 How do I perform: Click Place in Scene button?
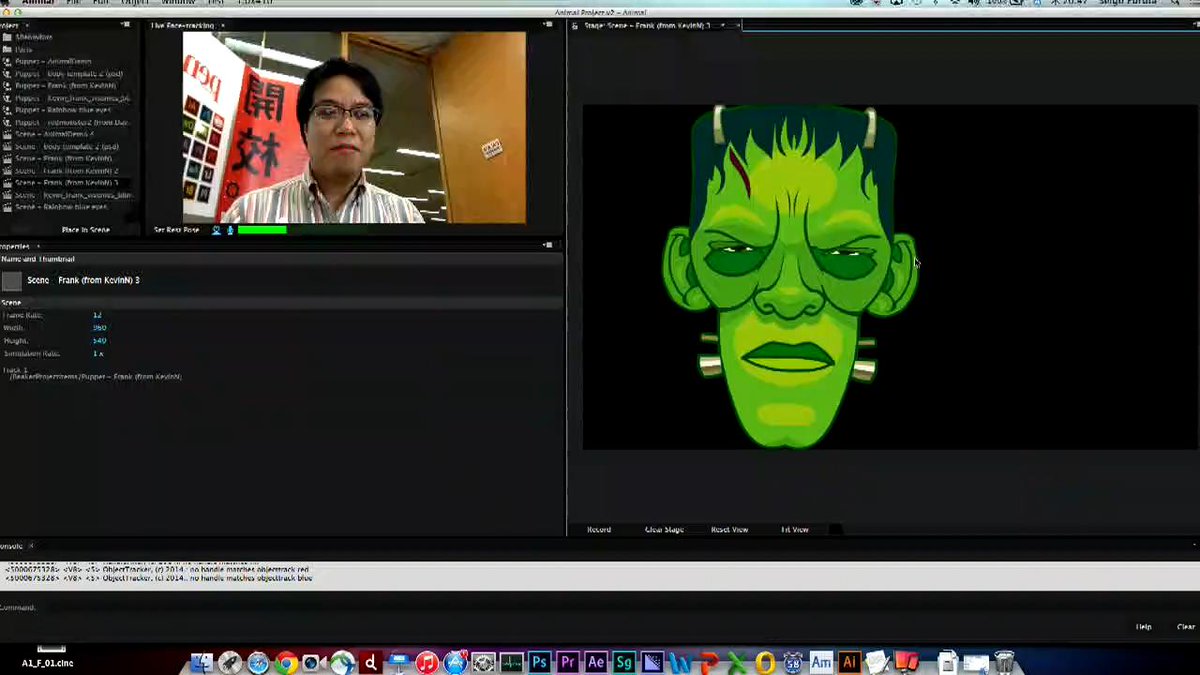pos(86,230)
